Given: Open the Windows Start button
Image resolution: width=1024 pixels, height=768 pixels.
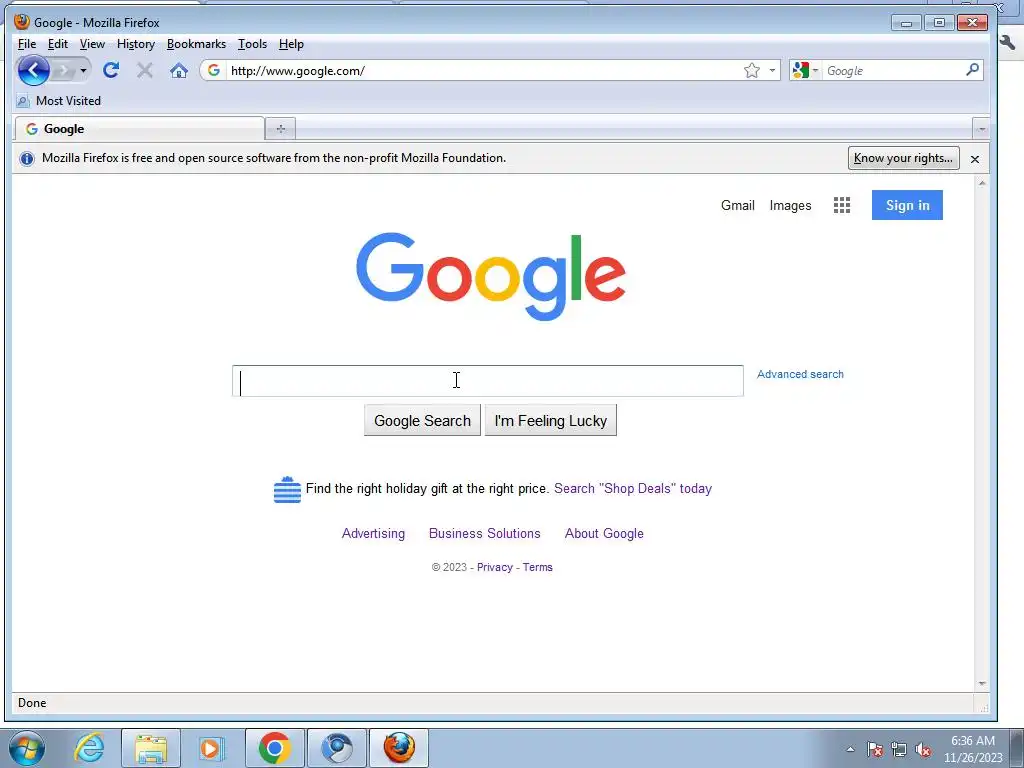Looking at the screenshot, I should point(27,748).
